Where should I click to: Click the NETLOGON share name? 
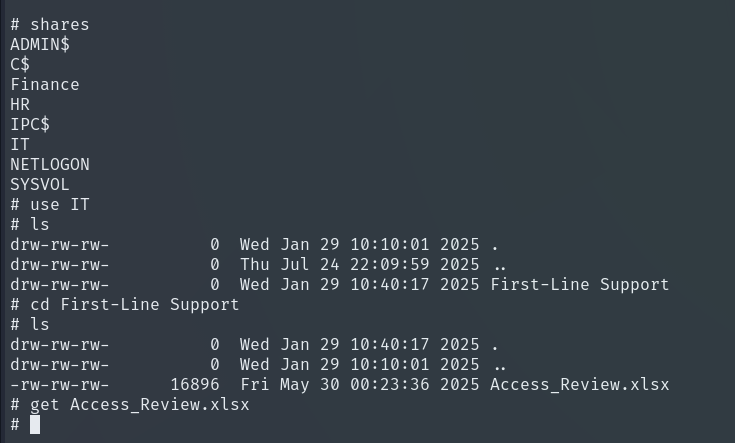[50, 164]
